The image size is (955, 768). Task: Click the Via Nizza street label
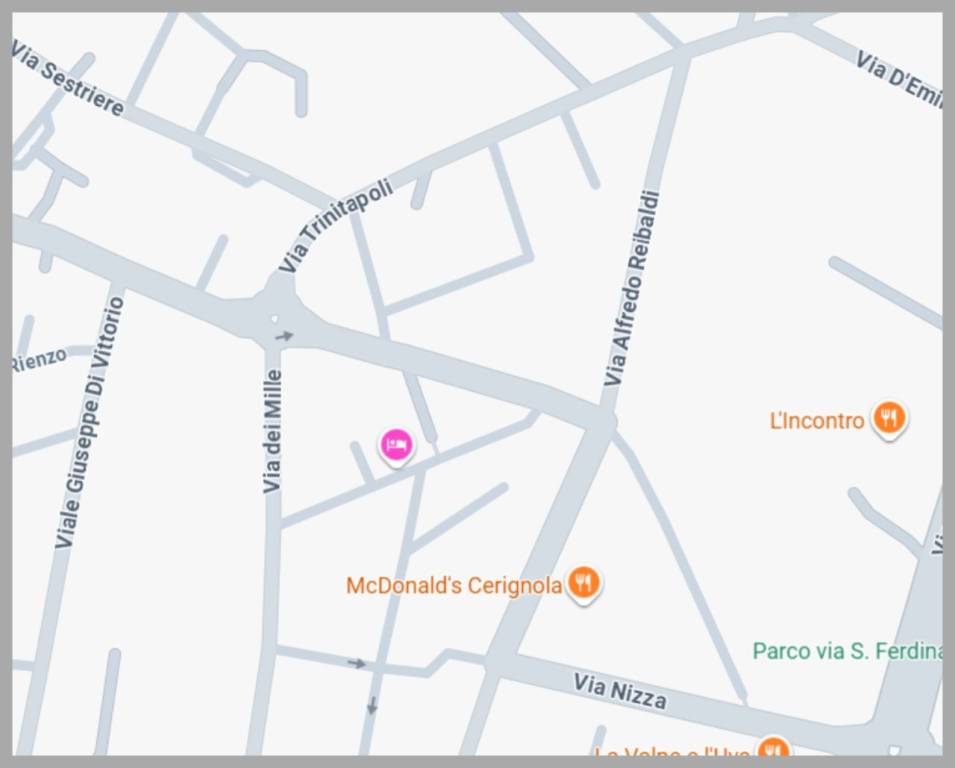tap(620, 692)
